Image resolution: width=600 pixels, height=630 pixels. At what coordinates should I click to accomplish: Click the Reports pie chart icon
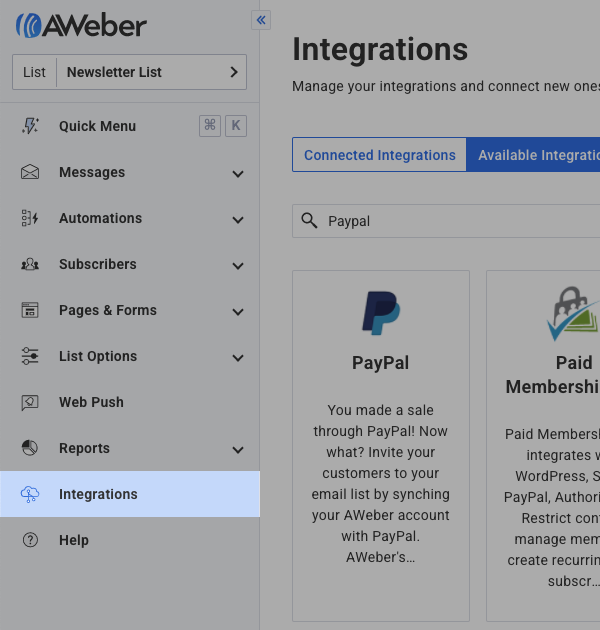click(x=30, y=448)
